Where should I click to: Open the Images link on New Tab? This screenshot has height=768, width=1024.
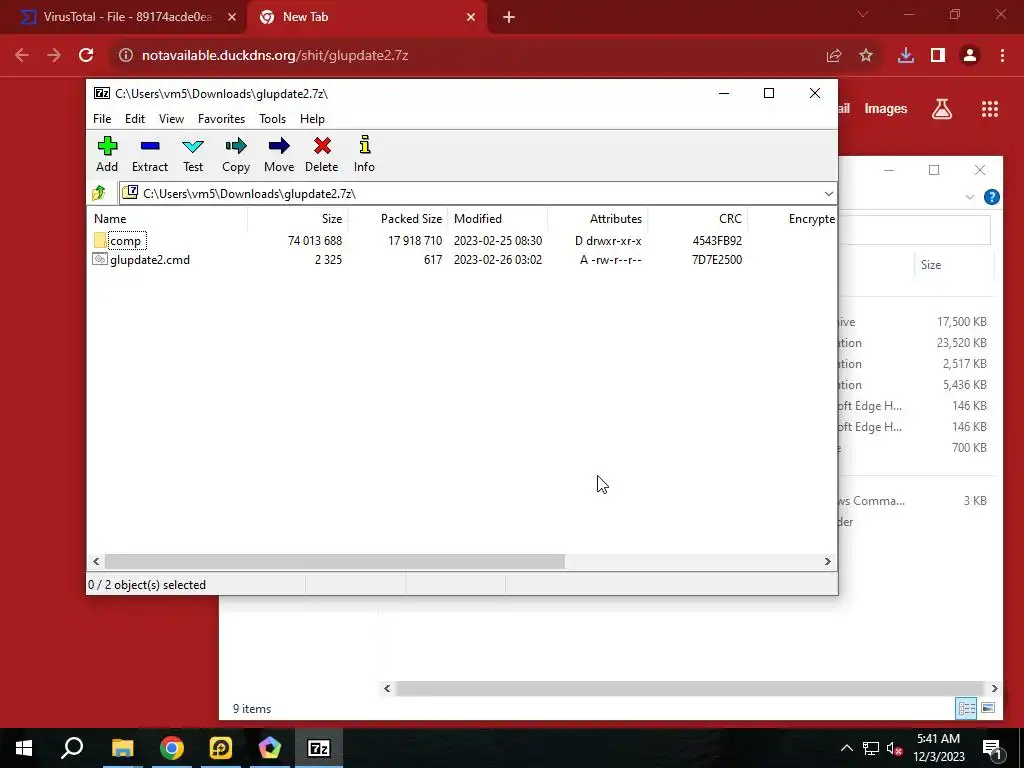coord(886,108)
